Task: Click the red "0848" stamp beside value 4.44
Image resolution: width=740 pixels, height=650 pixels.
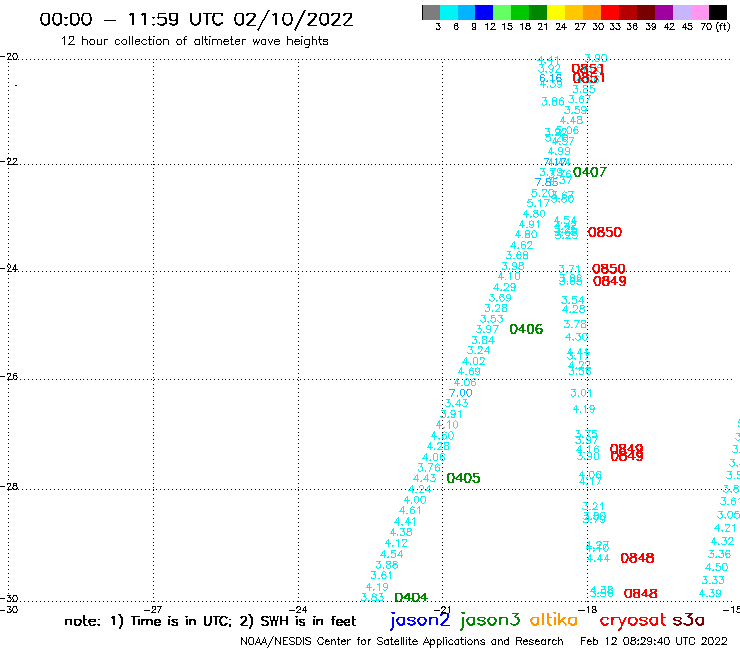Action: click(x=637, y=558)
